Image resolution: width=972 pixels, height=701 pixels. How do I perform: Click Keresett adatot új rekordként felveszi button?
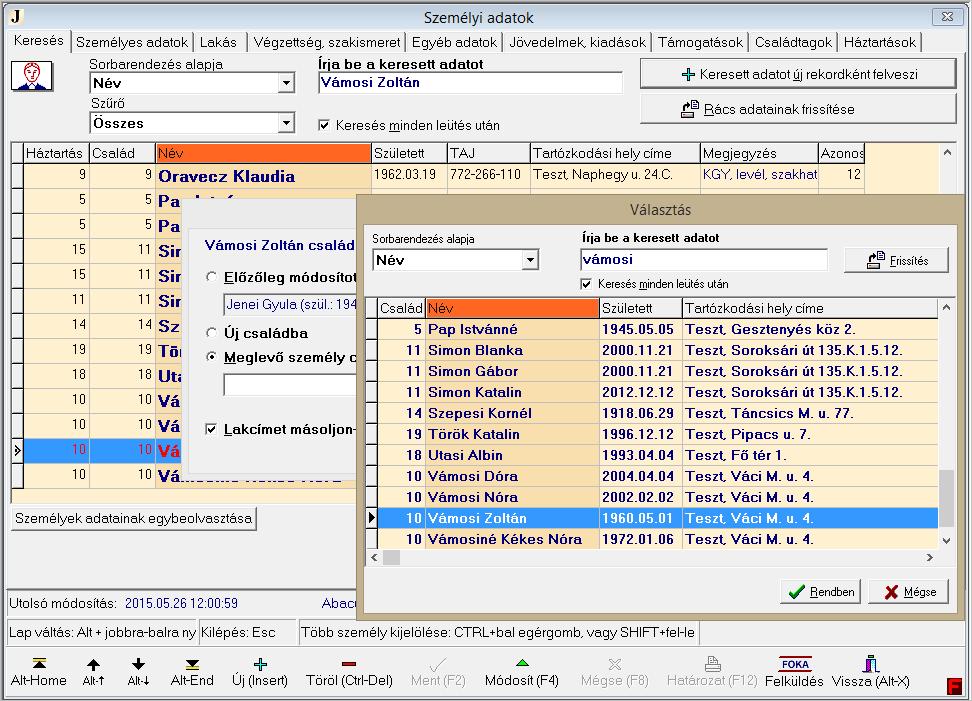798,74
